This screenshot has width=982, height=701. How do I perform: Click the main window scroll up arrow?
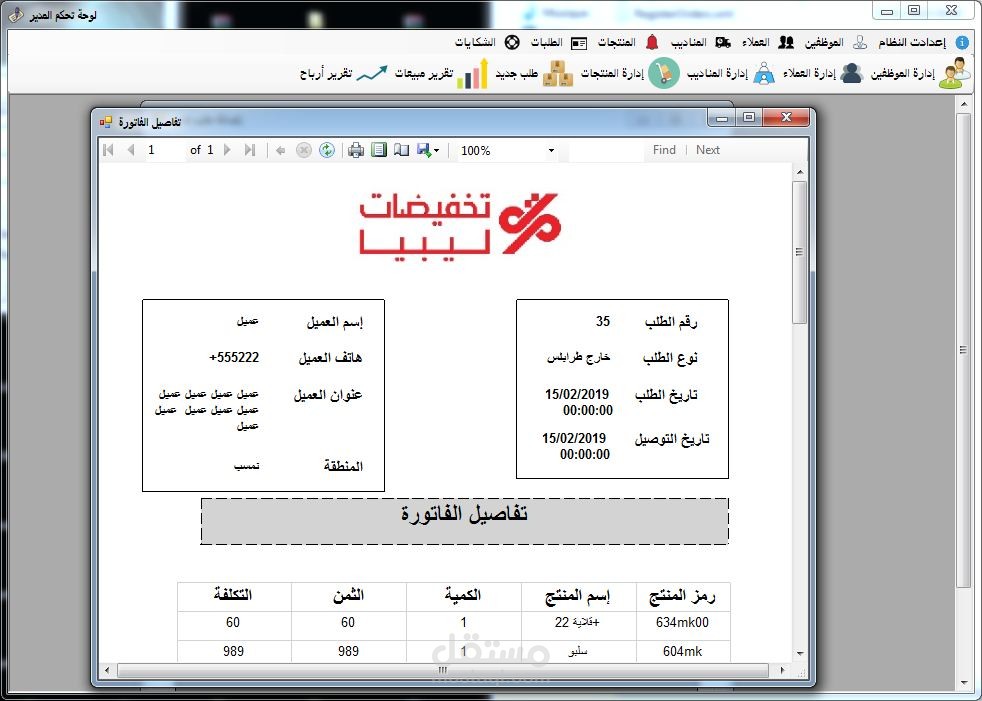963,104
